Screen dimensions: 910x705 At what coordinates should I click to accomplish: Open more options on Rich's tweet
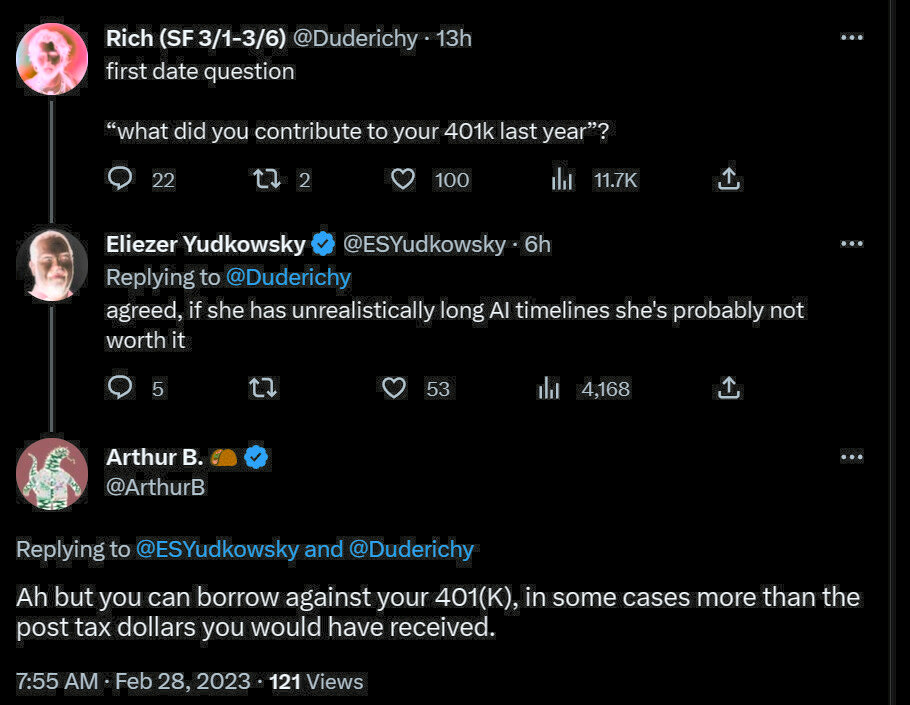click(851, 38)
